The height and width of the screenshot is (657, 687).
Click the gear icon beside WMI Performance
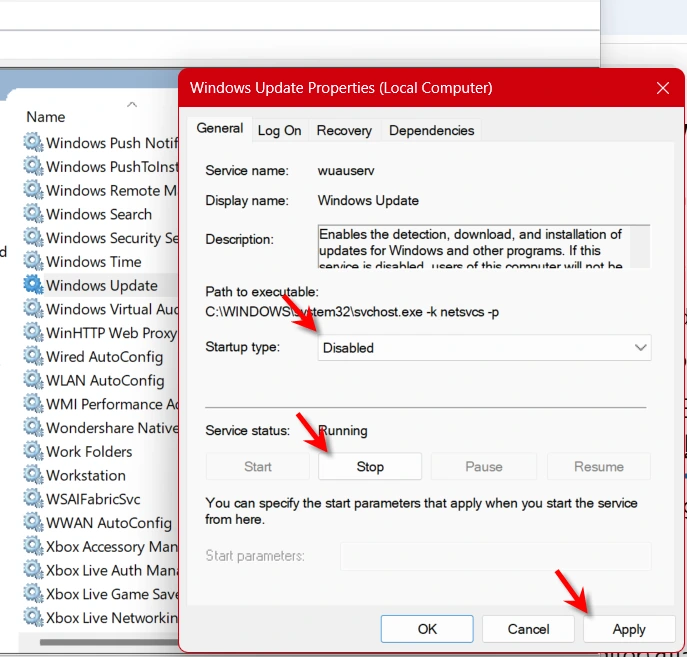point(33,403)
